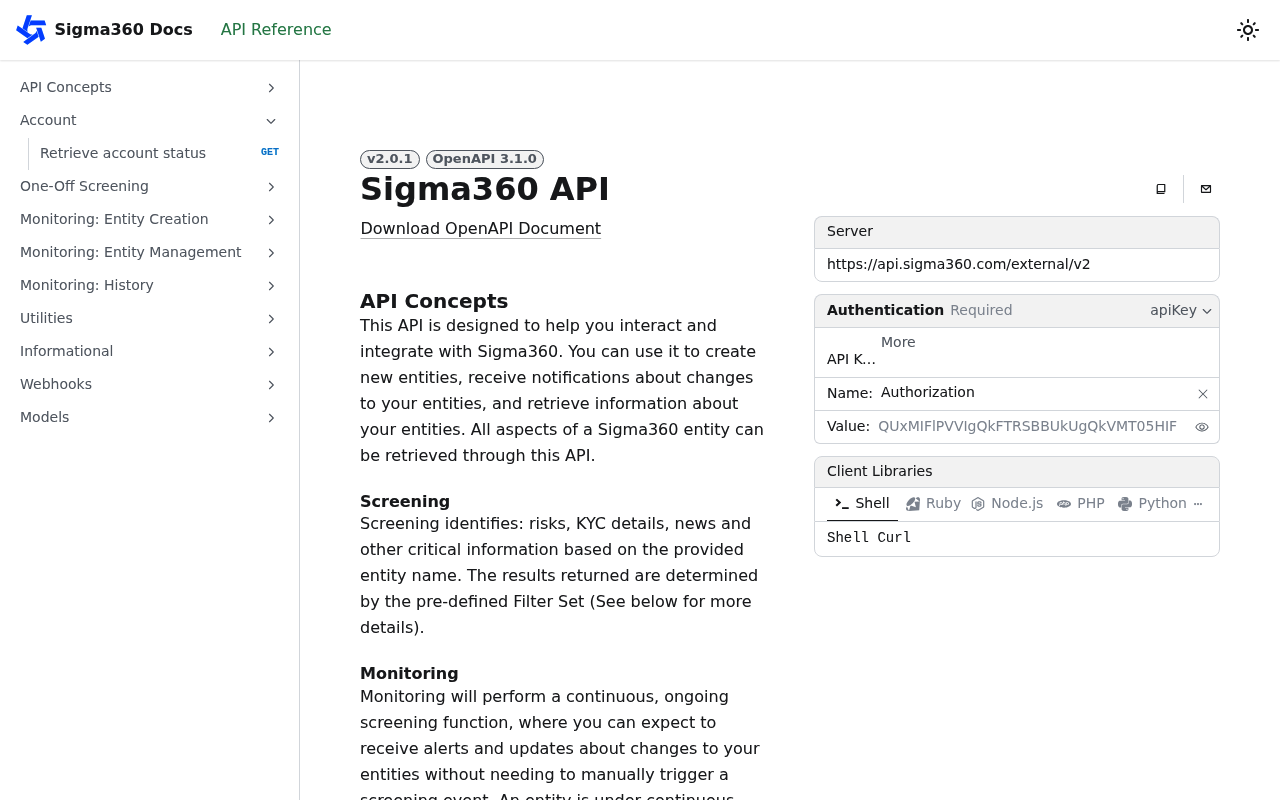Select the Python client library tab
This screenshot has height=800, width=1280.
[x=1152, y=504]
